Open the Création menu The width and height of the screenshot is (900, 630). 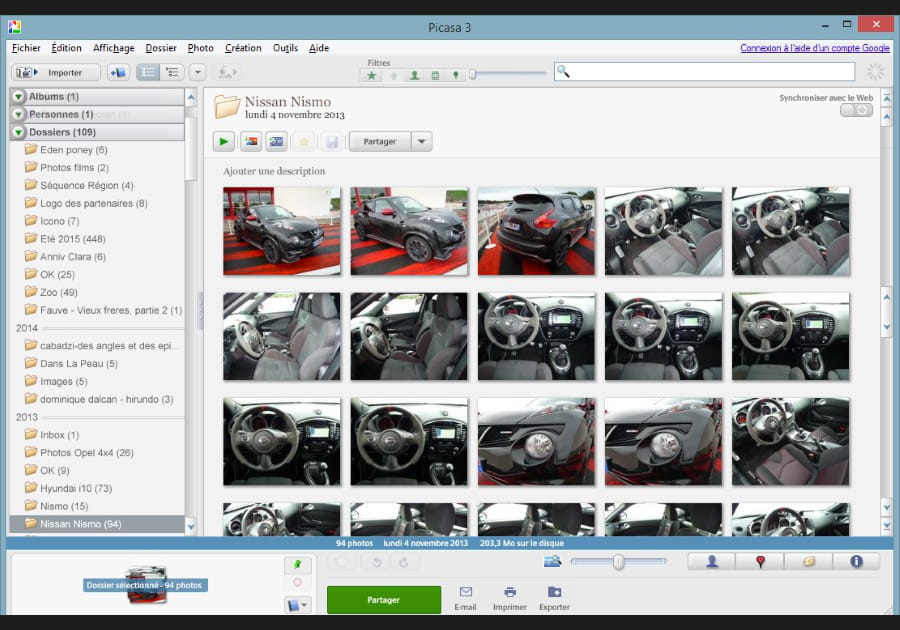click(243, 48)
